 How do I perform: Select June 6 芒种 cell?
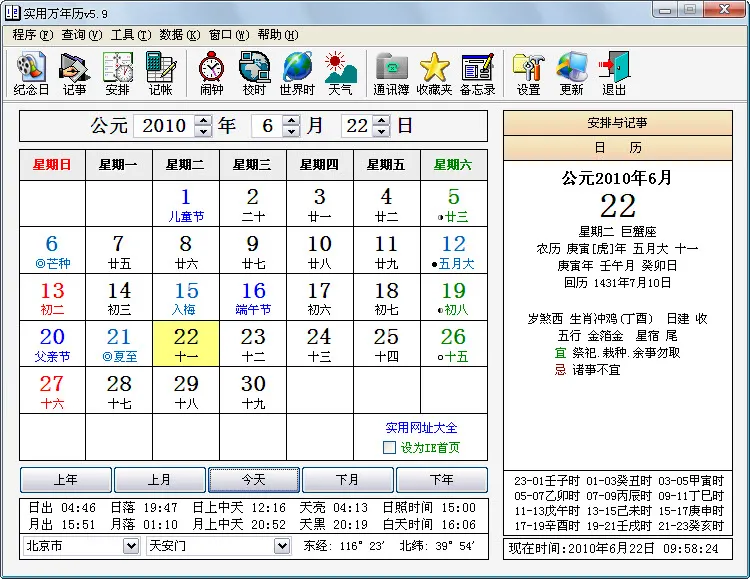pos(52,250)
